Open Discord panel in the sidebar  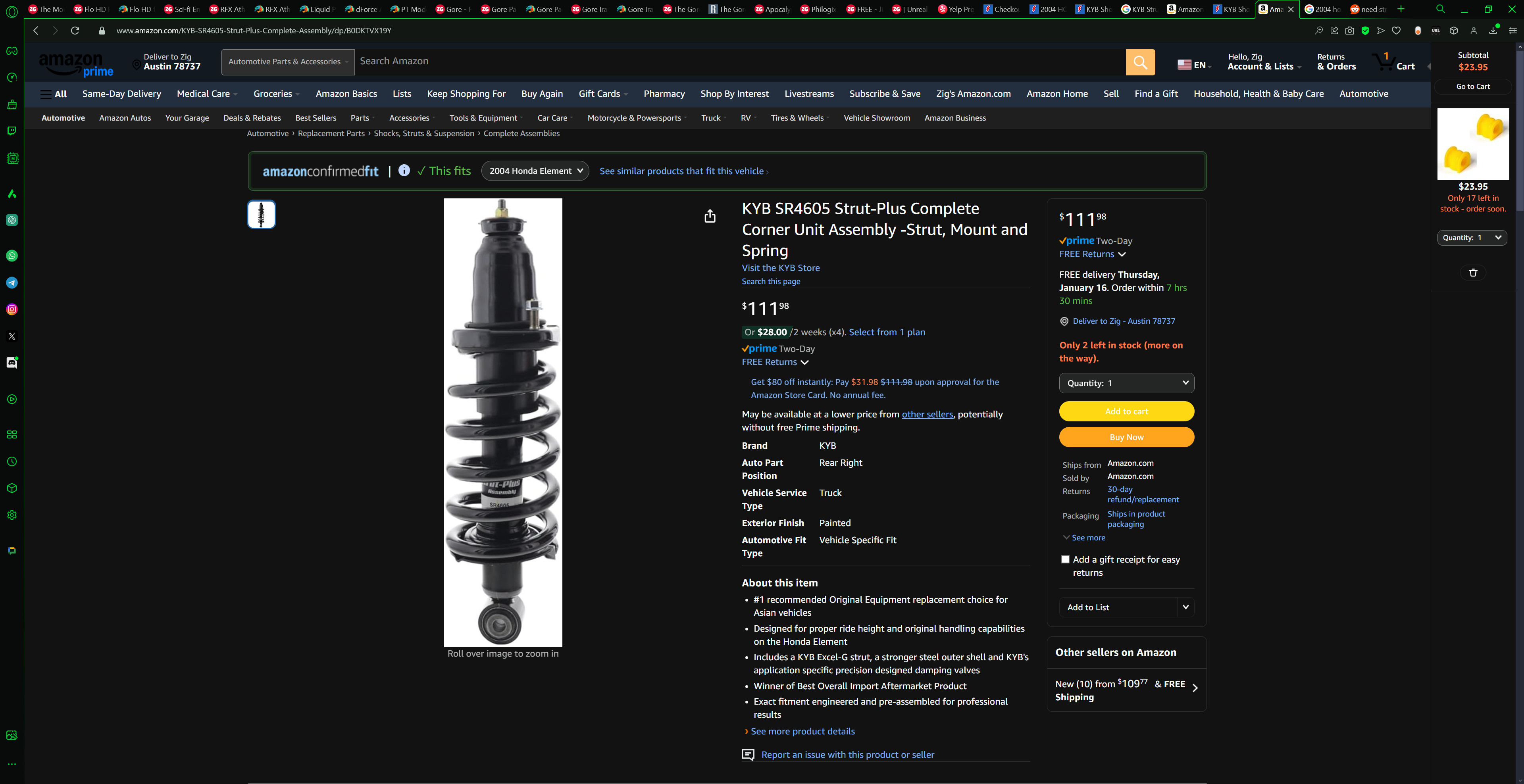12,362
